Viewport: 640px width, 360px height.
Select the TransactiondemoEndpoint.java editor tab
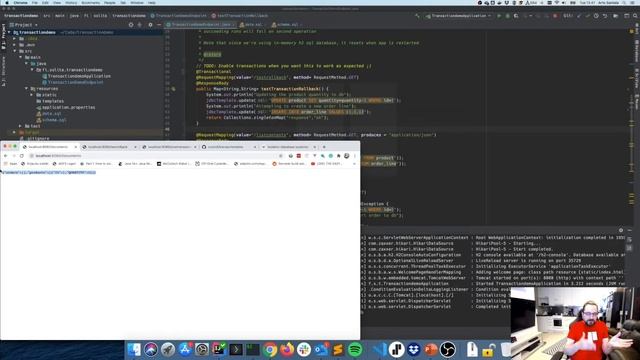tap(200, 24)
